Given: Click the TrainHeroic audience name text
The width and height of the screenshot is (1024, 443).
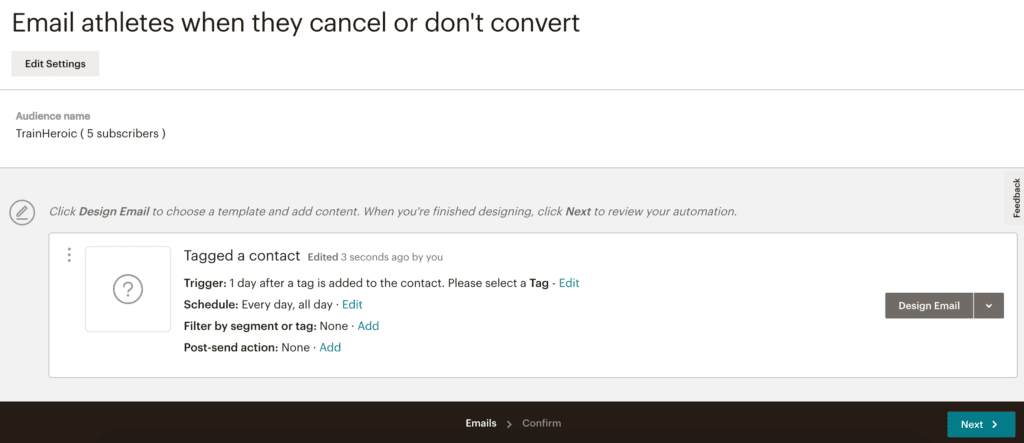Looking at the screenshot, I should [x=90, y=134].
